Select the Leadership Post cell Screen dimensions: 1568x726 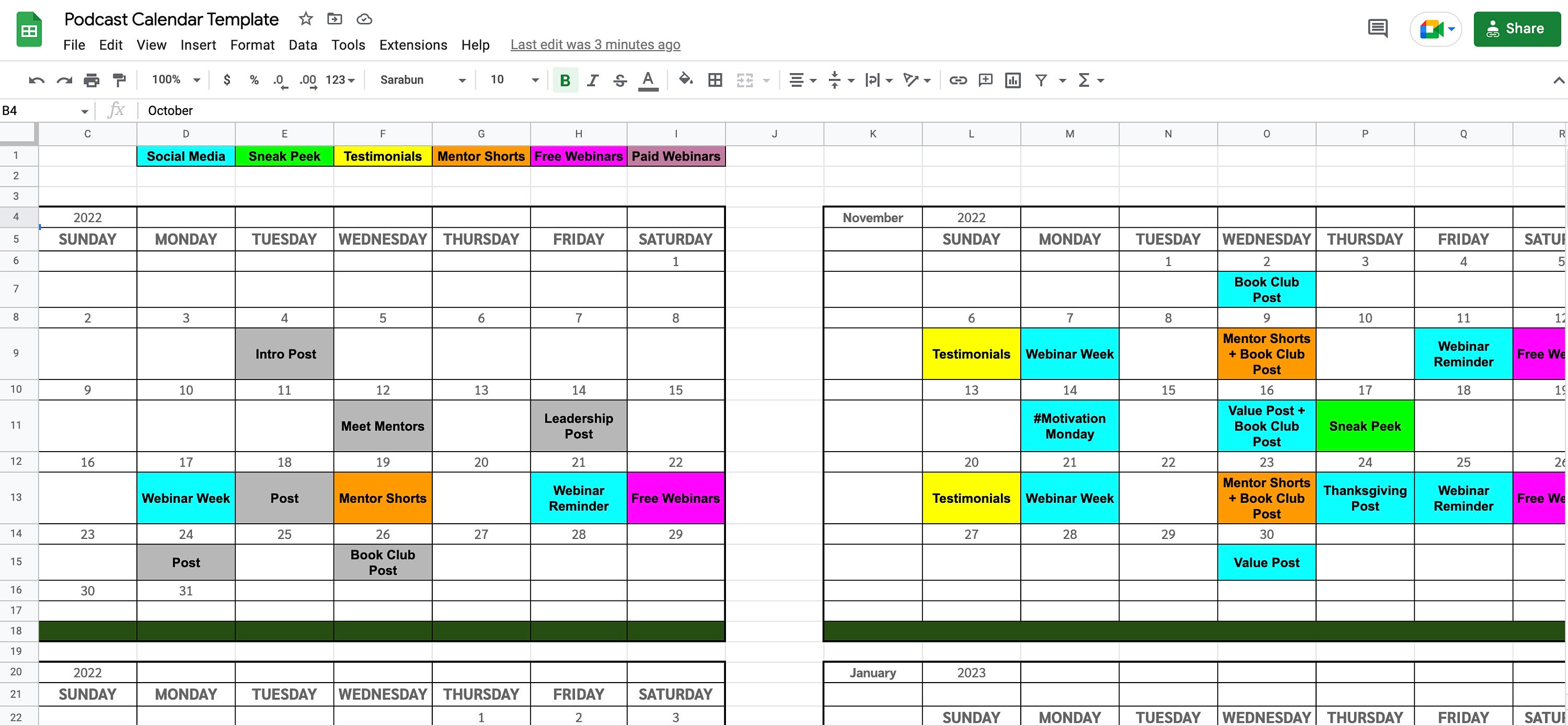(578, 425)
